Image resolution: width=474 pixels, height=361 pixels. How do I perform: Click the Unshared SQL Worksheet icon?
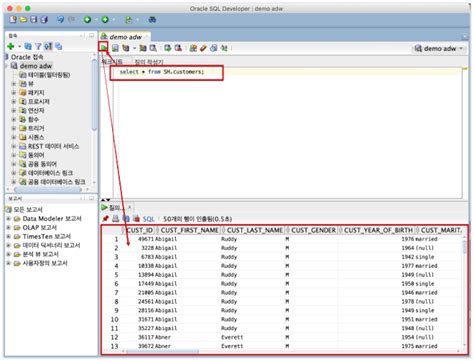(x=193, y=48)
